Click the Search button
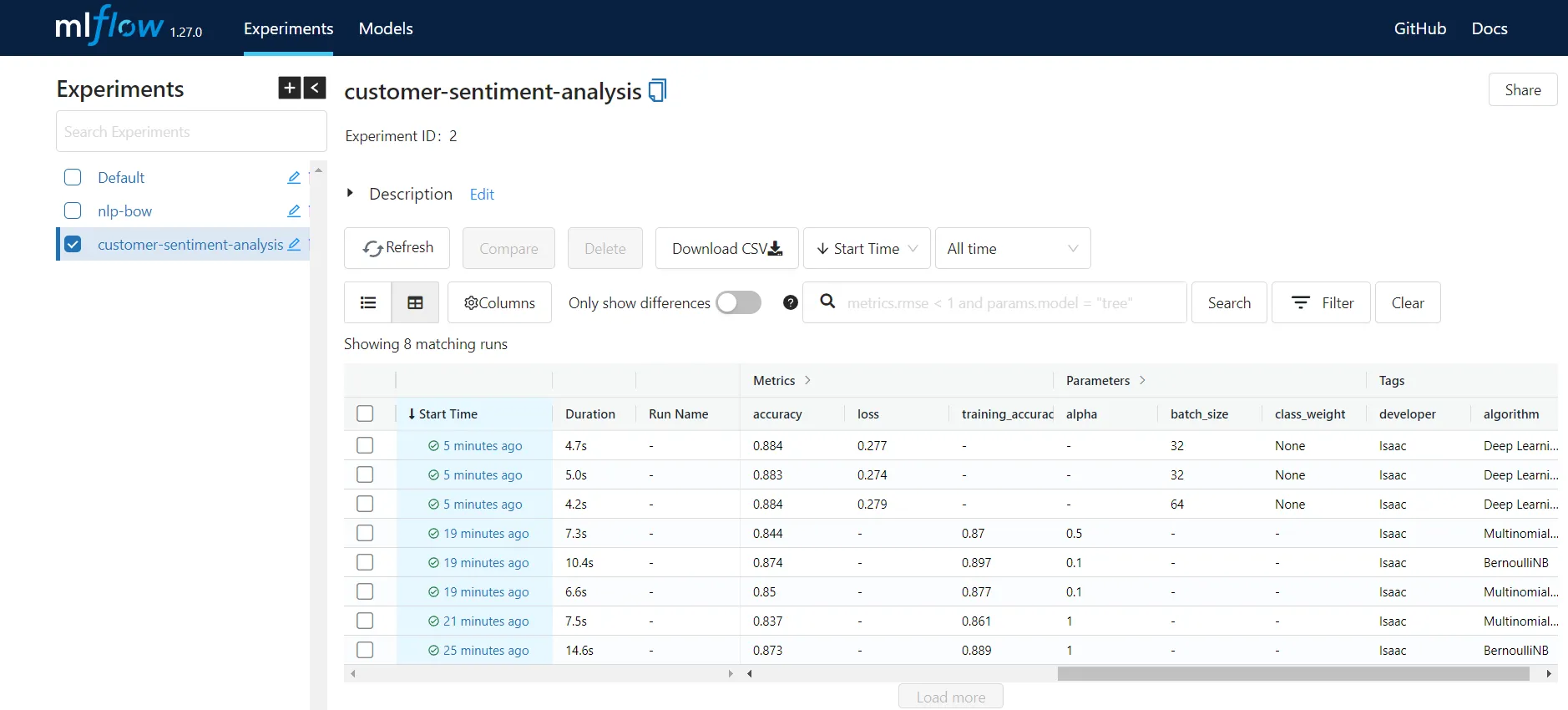This screenshot has height=710, width=1568. (1229, 302)
